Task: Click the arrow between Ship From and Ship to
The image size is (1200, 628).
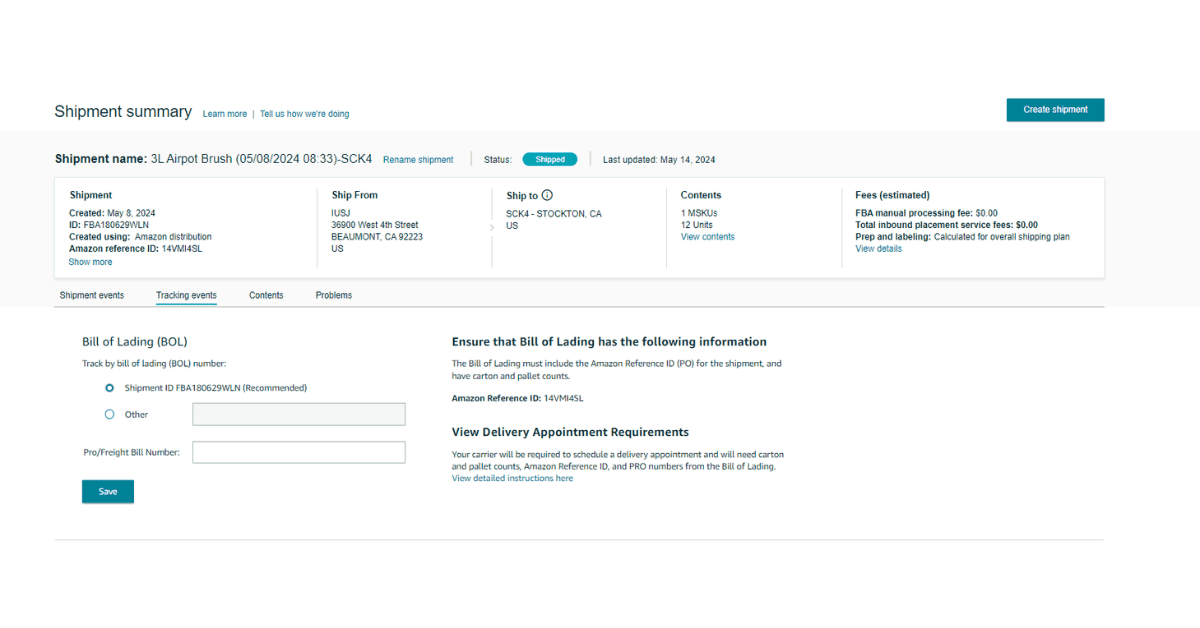Action: 491,228
